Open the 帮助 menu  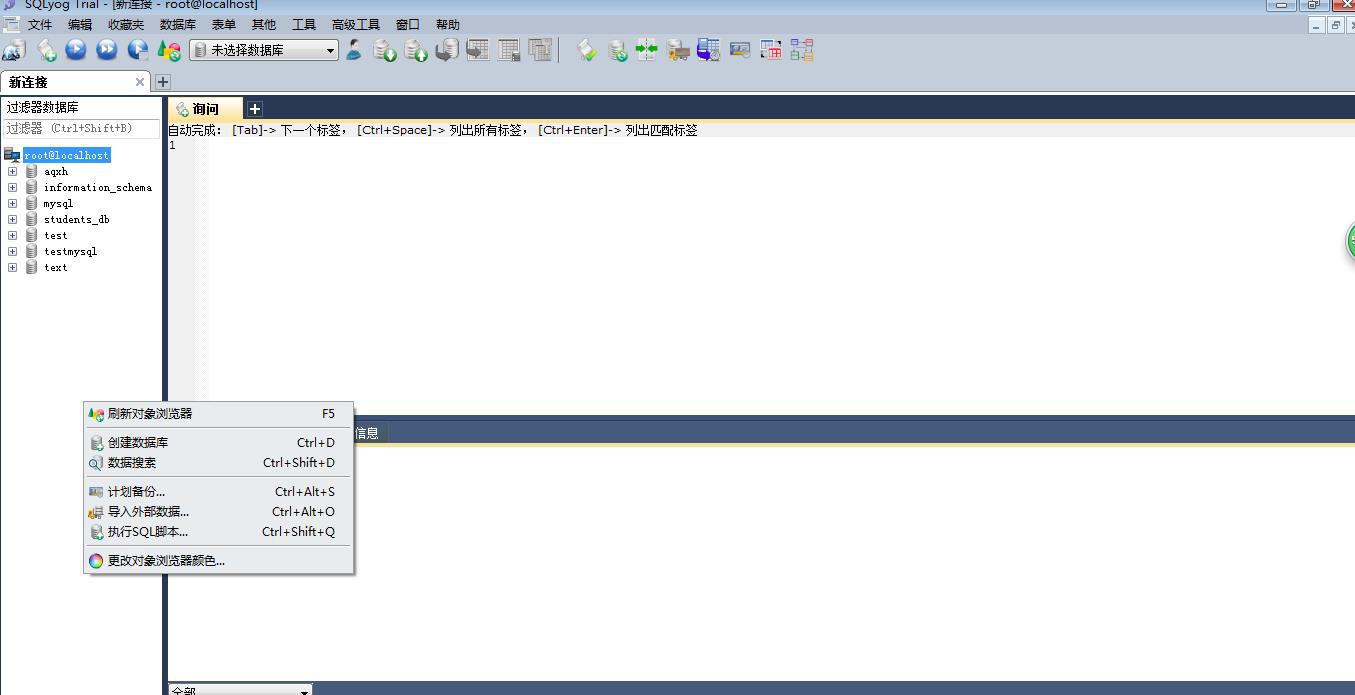pyautogui.click(x=448, y=25)
